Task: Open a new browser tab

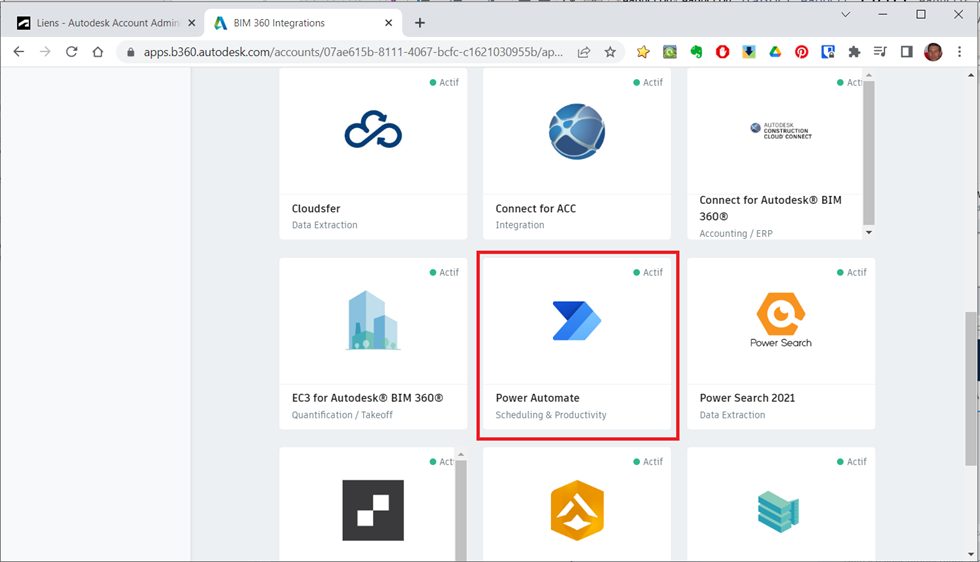Action: (419, 23)
